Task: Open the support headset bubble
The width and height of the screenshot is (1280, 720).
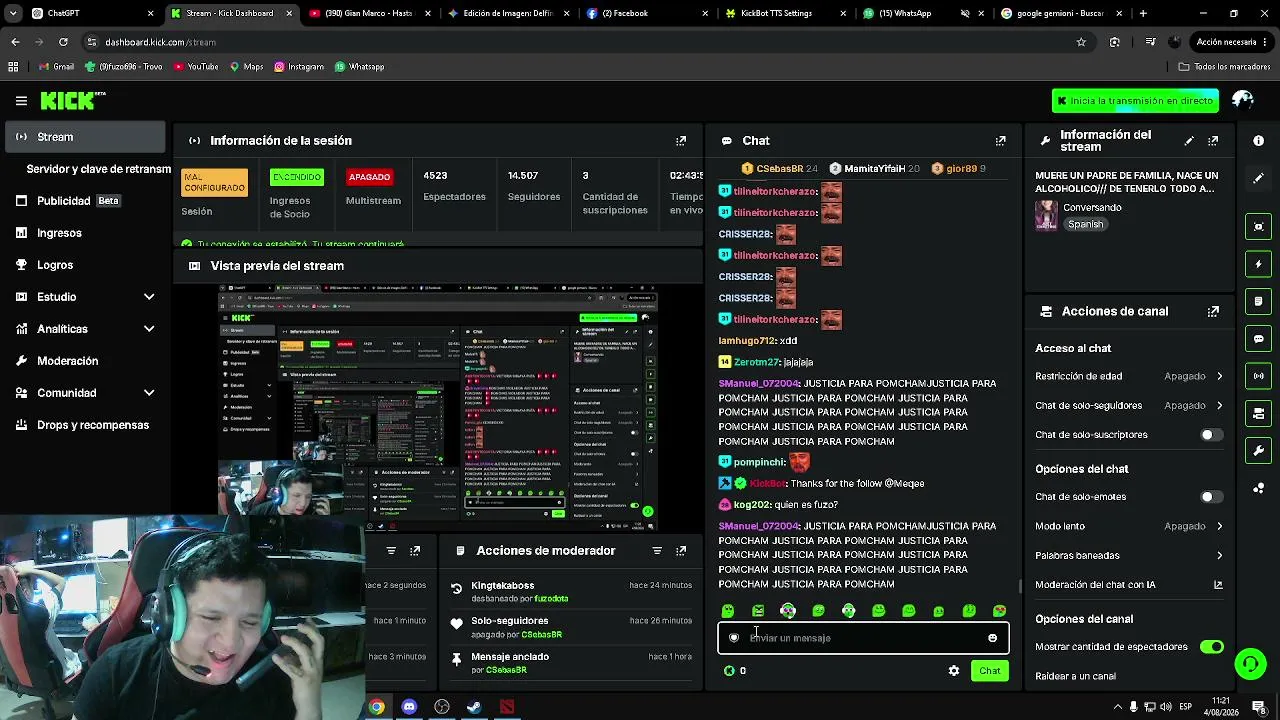Action: pyautogui.click(x=1250, y=663)
